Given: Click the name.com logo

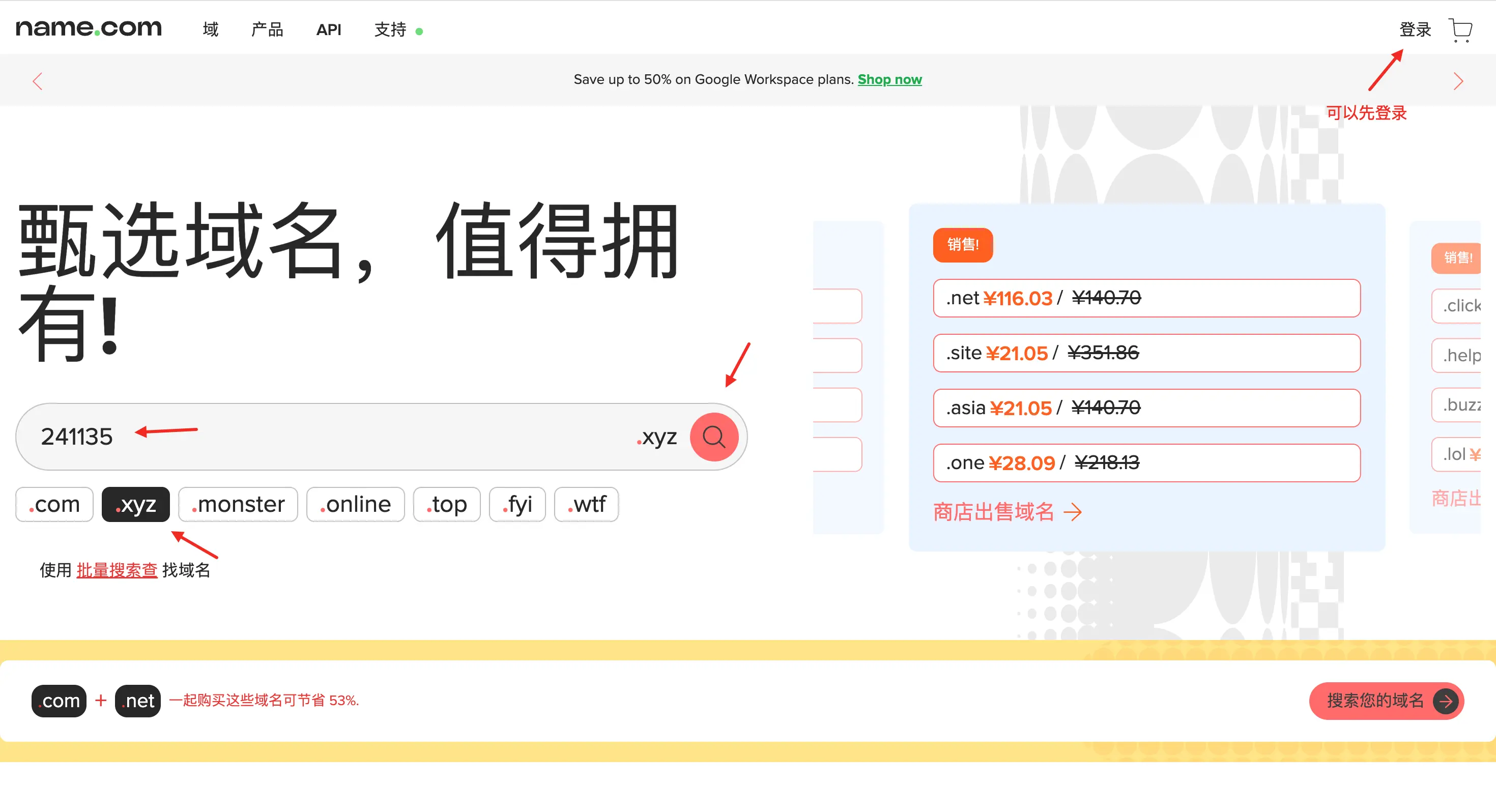Looking at the screenshot, I should [88, 27].
